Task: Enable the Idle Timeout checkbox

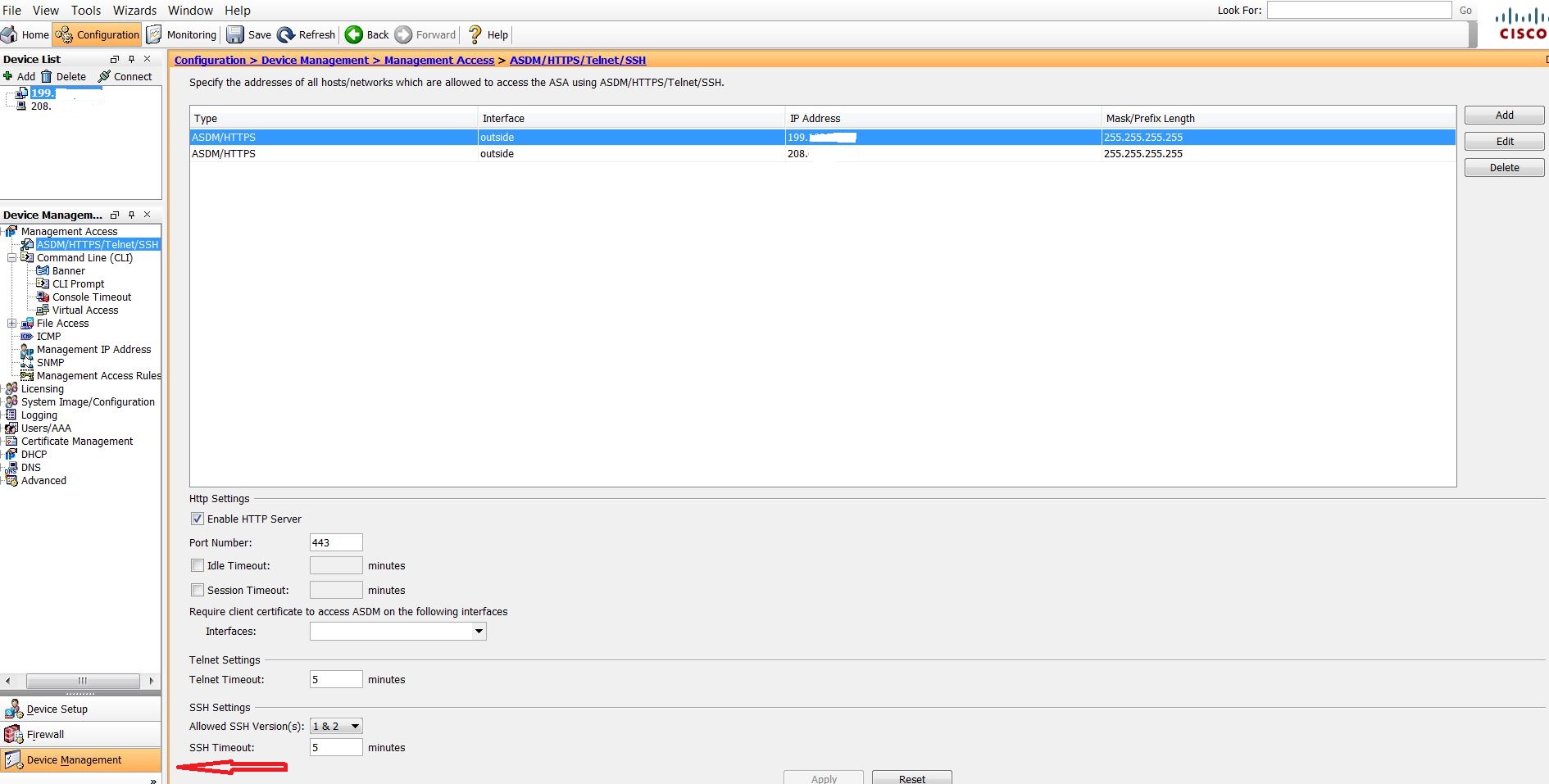Action: pyautogui.click(x=198, y=565)
